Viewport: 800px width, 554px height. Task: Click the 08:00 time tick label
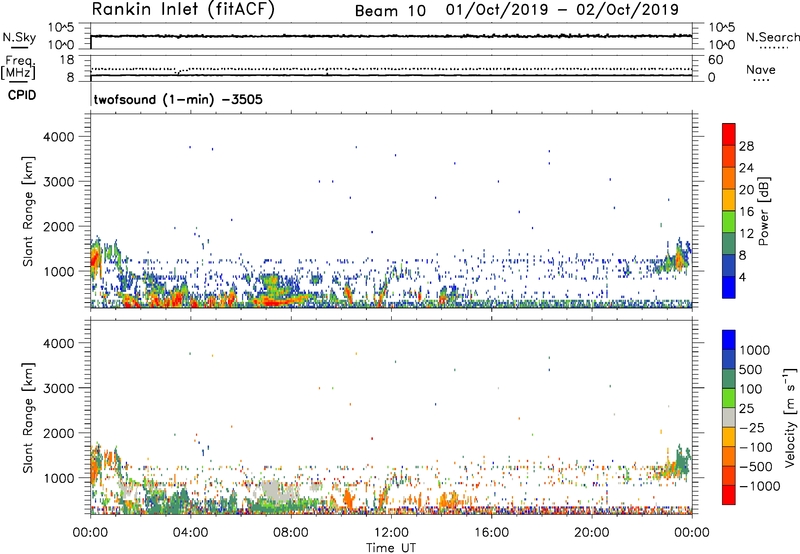291,533
